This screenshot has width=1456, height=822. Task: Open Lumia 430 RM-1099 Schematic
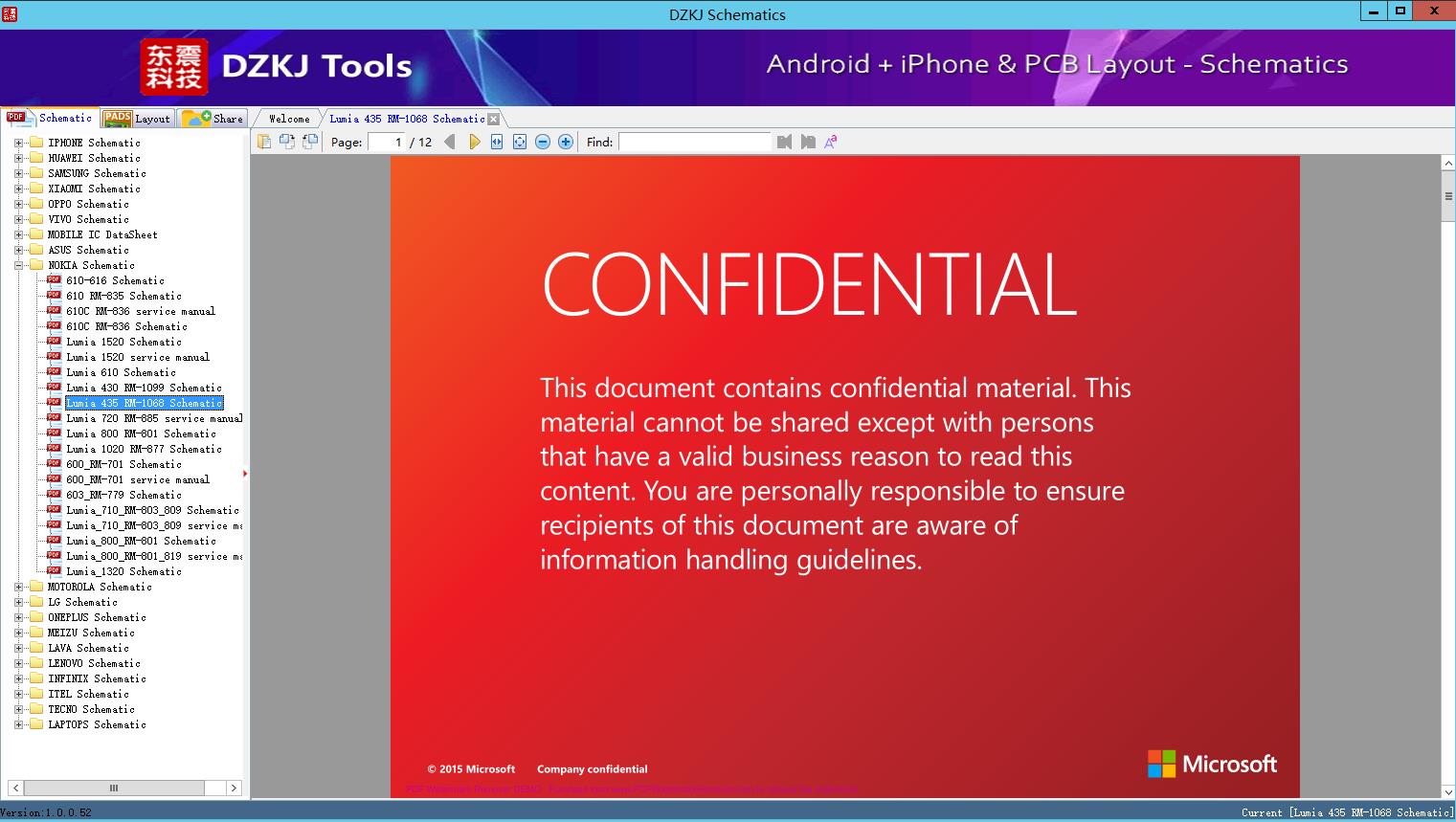[144, 388]
